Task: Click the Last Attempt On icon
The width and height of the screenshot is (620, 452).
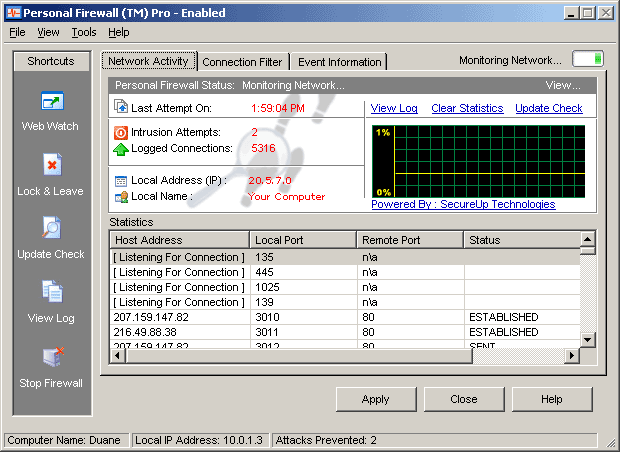Action: point(121,106)
